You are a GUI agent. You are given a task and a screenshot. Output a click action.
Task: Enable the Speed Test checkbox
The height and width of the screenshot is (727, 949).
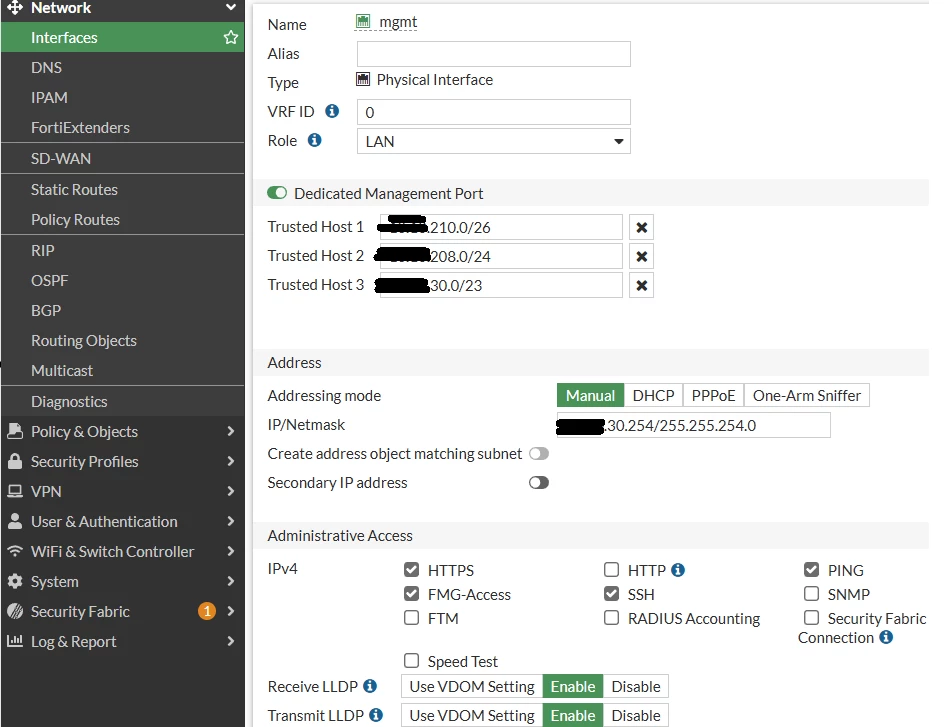coord(412,660)
